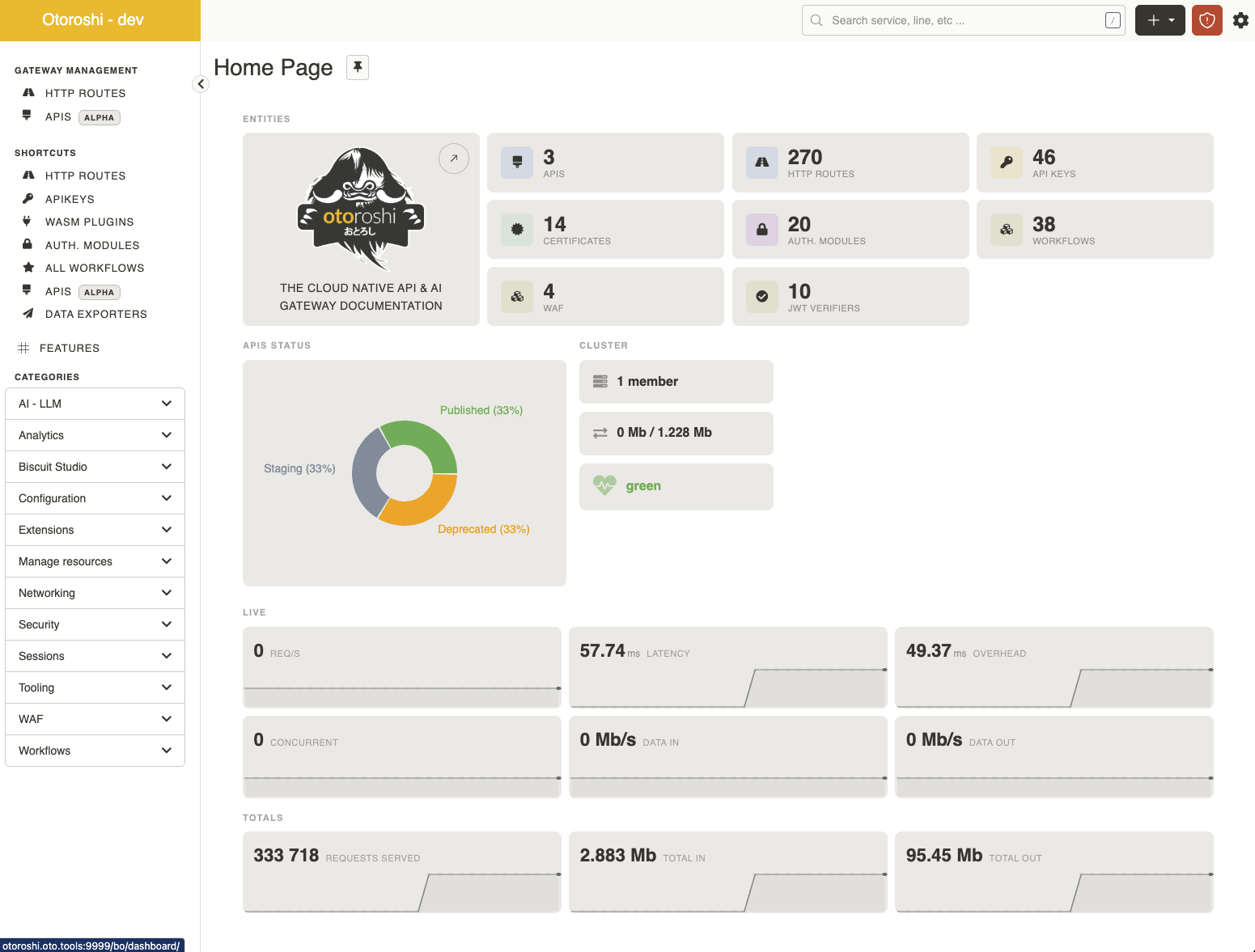Click the pin icon next to Home Page
Viewport: 1255px width, 952px height.
358,67
